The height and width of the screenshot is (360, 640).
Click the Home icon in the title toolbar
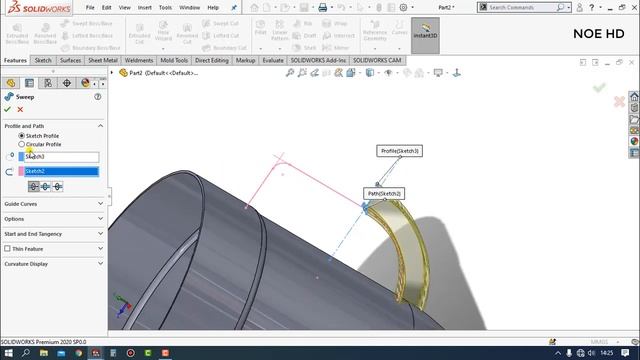[x=254, y=7]
